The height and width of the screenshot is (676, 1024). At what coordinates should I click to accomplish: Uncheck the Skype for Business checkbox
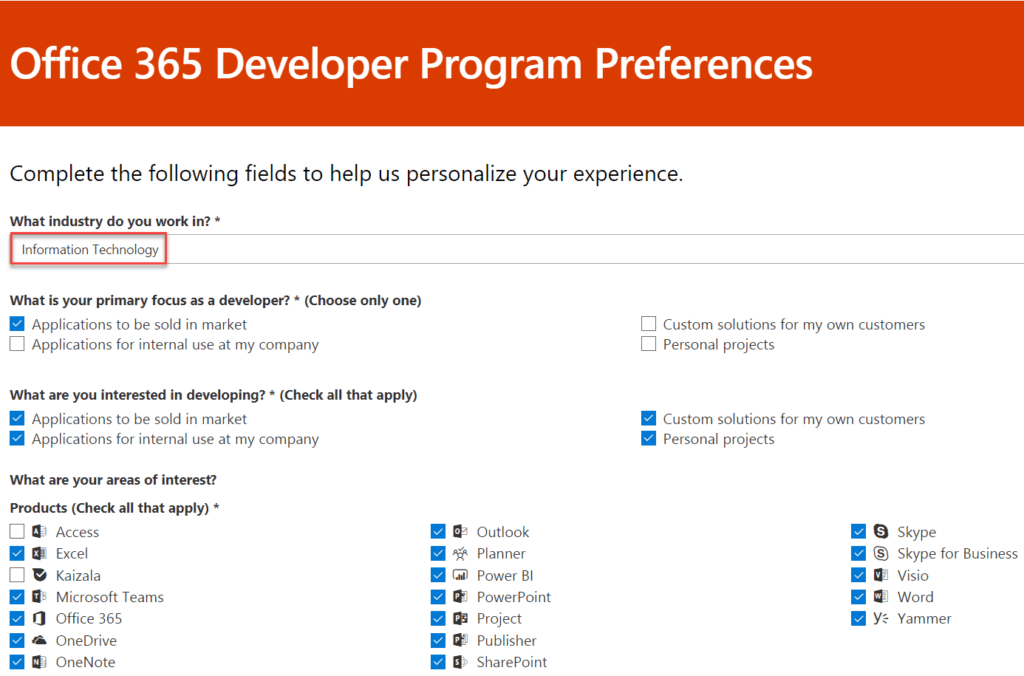tap(859, 554)
